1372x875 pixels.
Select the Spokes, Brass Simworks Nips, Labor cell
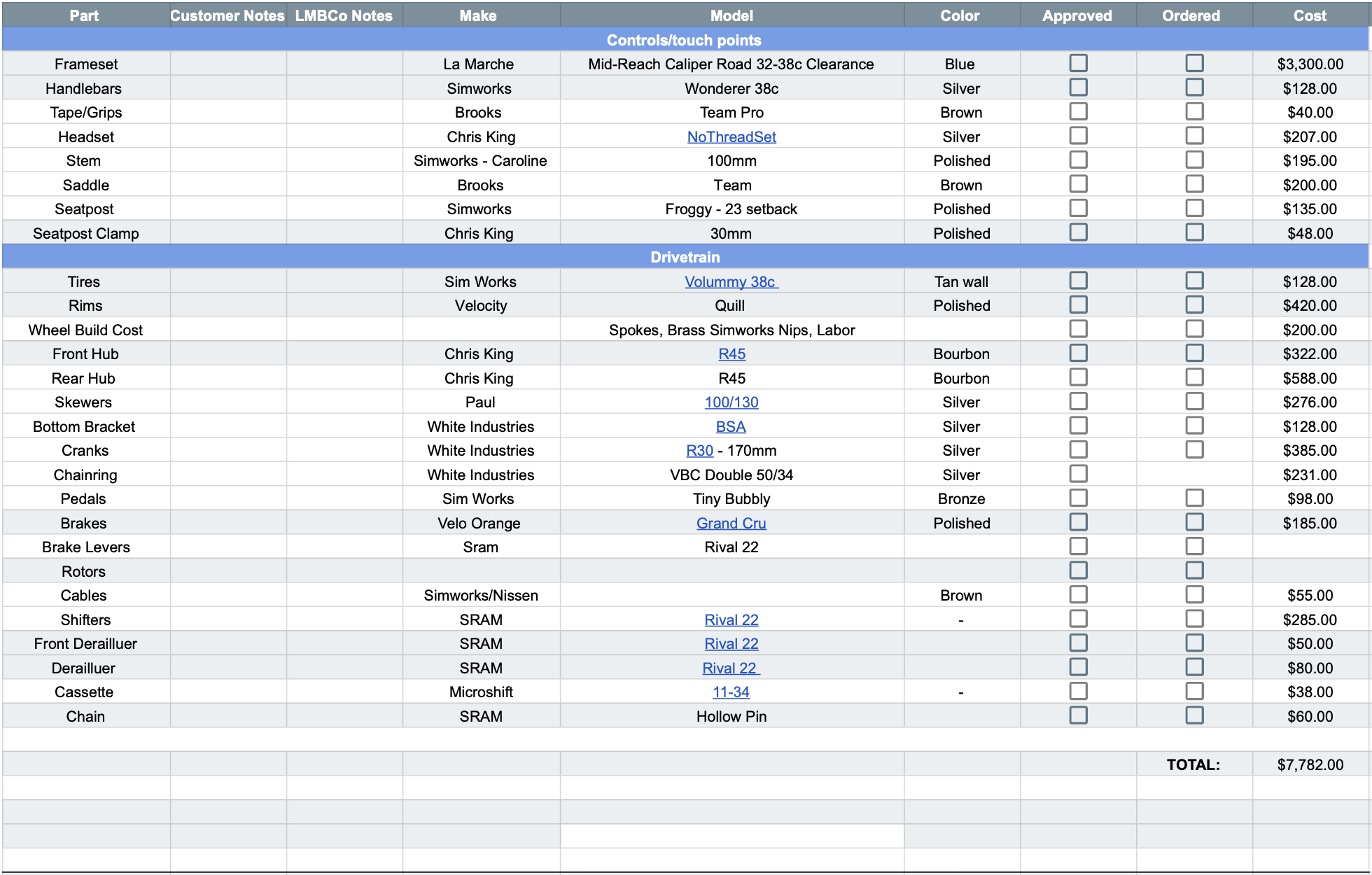[x=731, y=330]
